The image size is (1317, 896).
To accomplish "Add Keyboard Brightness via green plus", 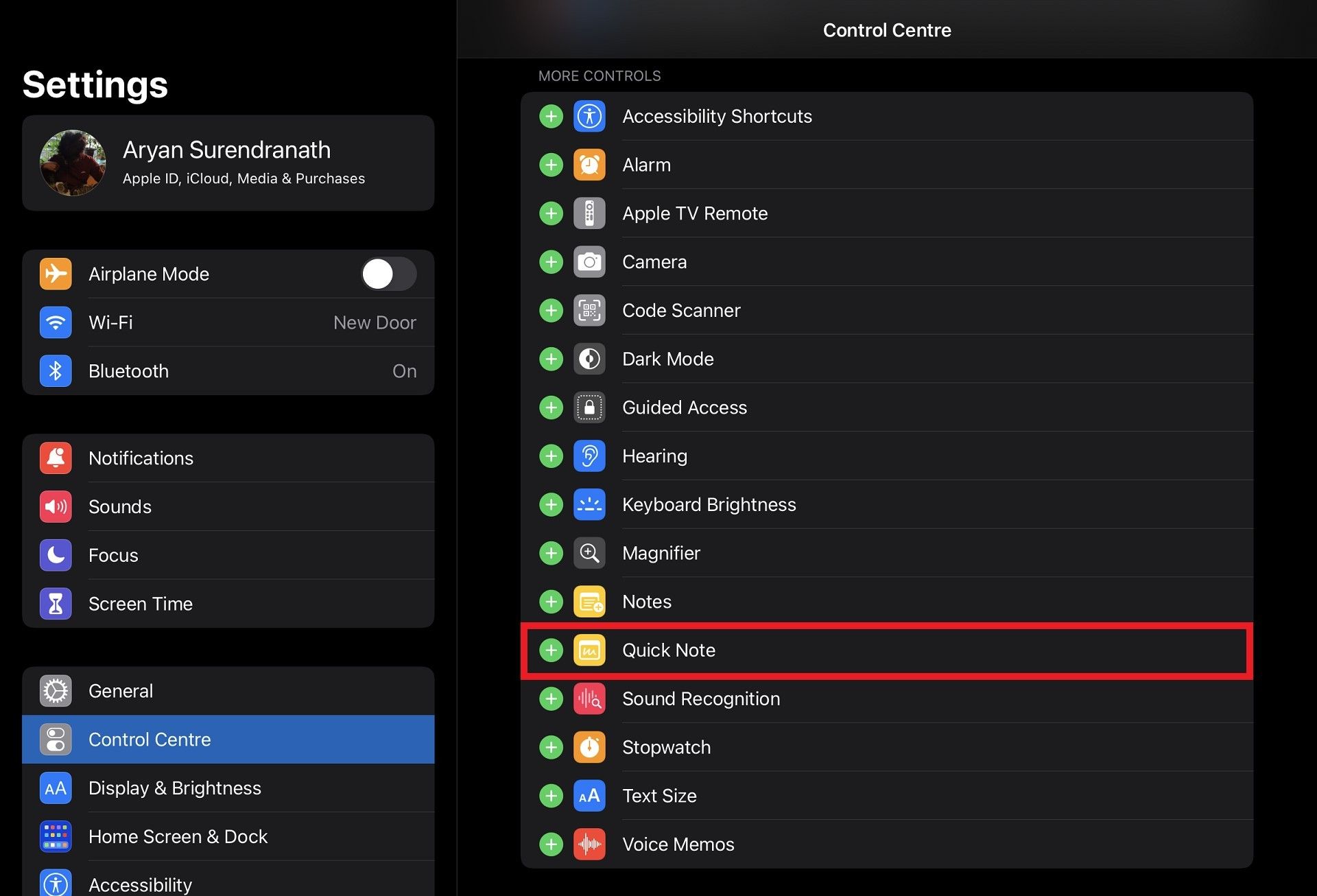I will point(551,505).
